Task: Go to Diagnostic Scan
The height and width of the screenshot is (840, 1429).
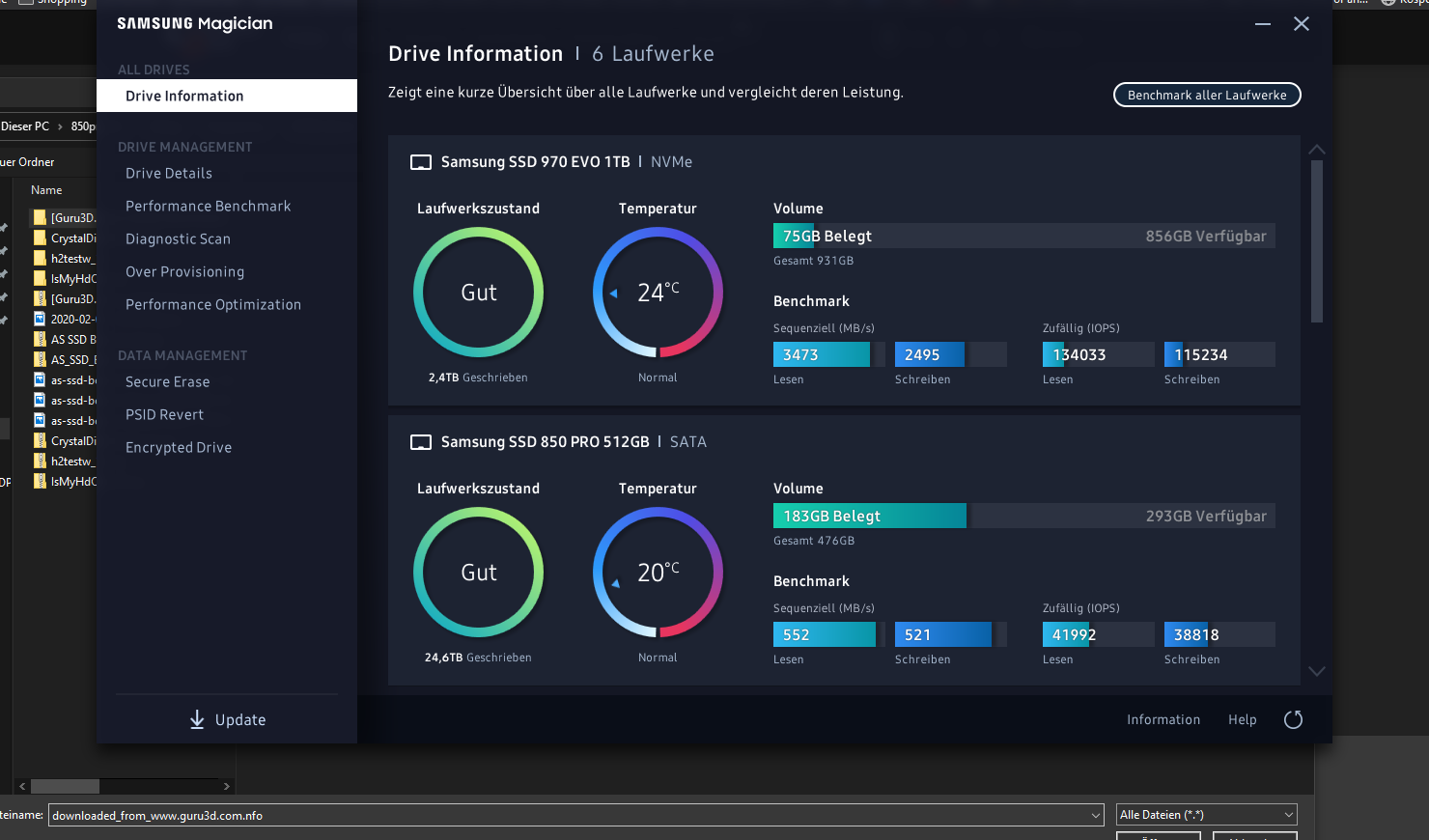Action: coord(179,239)
